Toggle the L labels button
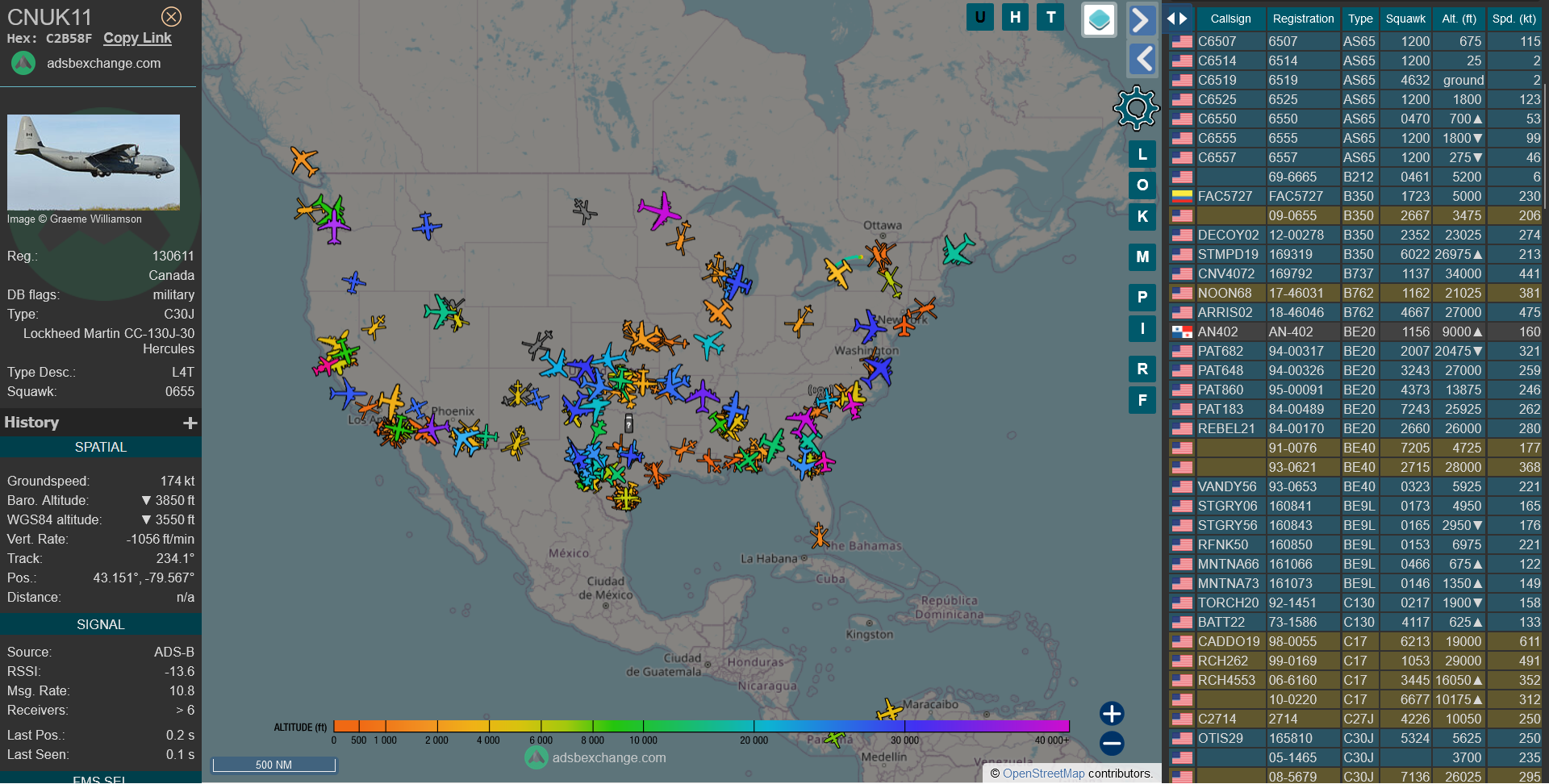The image size is (1549, 784). click(x=1142, y=154)
